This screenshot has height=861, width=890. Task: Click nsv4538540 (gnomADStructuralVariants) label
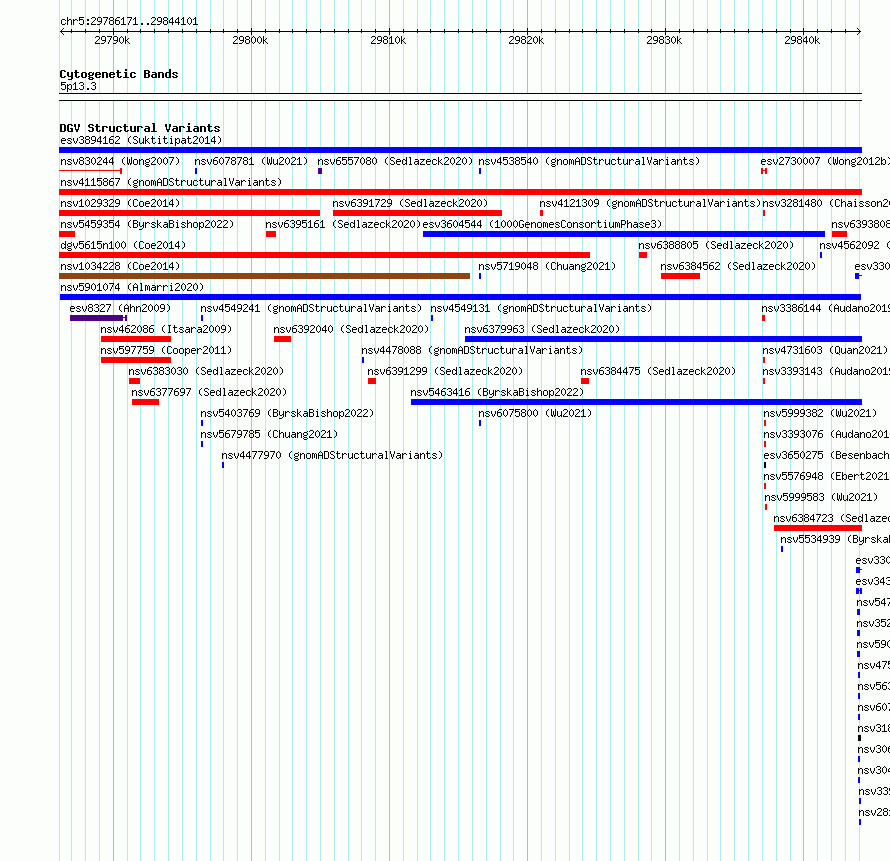(x=589, y=161)
